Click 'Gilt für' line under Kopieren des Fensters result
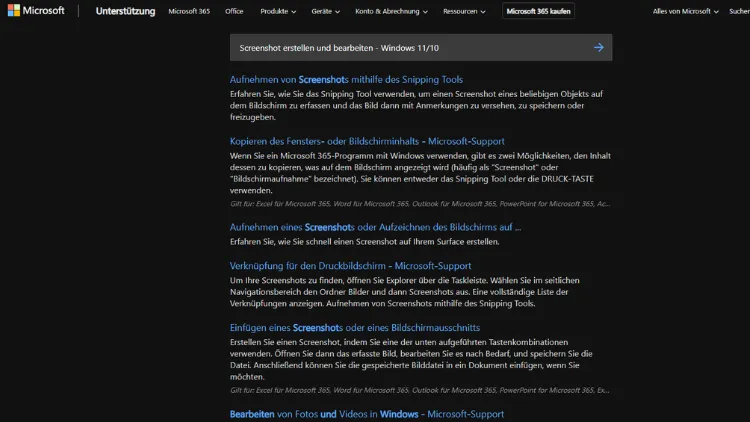 (x=420, y=204)
